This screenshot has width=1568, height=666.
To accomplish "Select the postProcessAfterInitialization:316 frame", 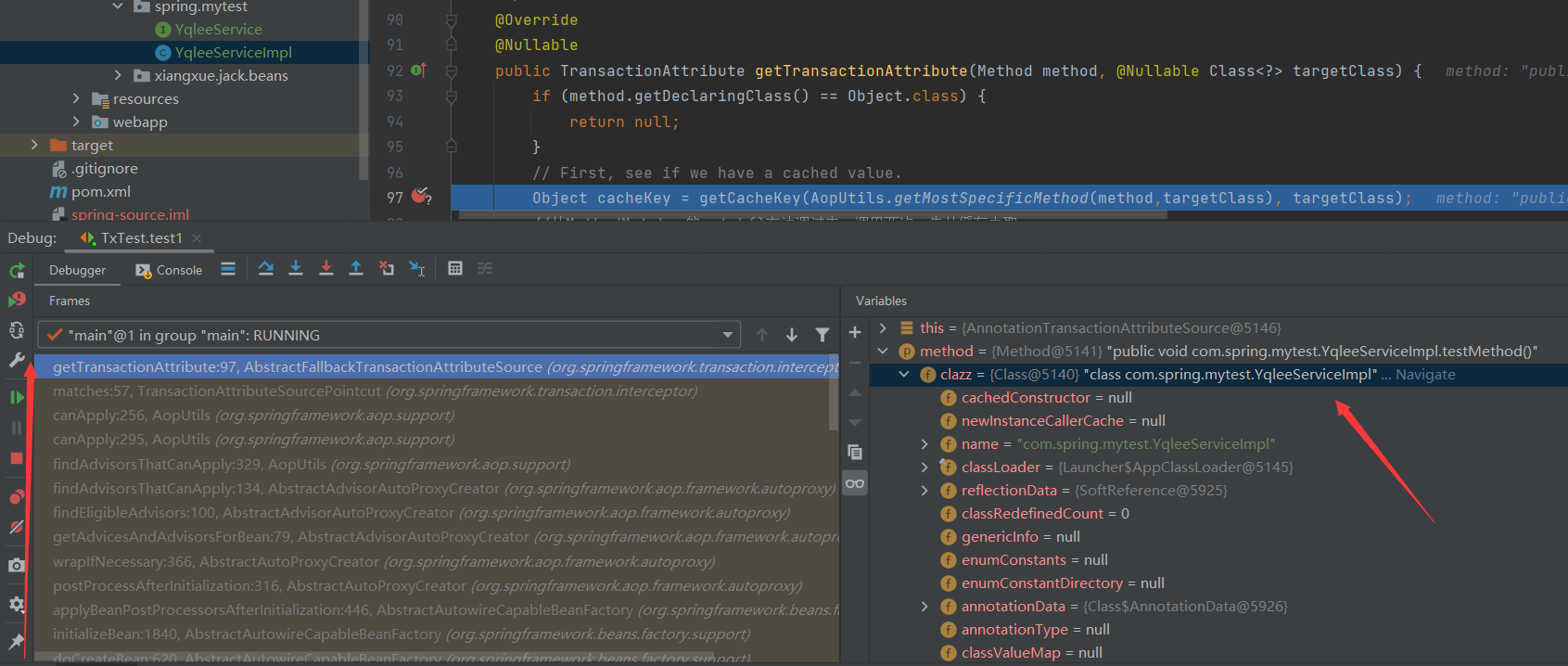I will click(x=436, y=586).
